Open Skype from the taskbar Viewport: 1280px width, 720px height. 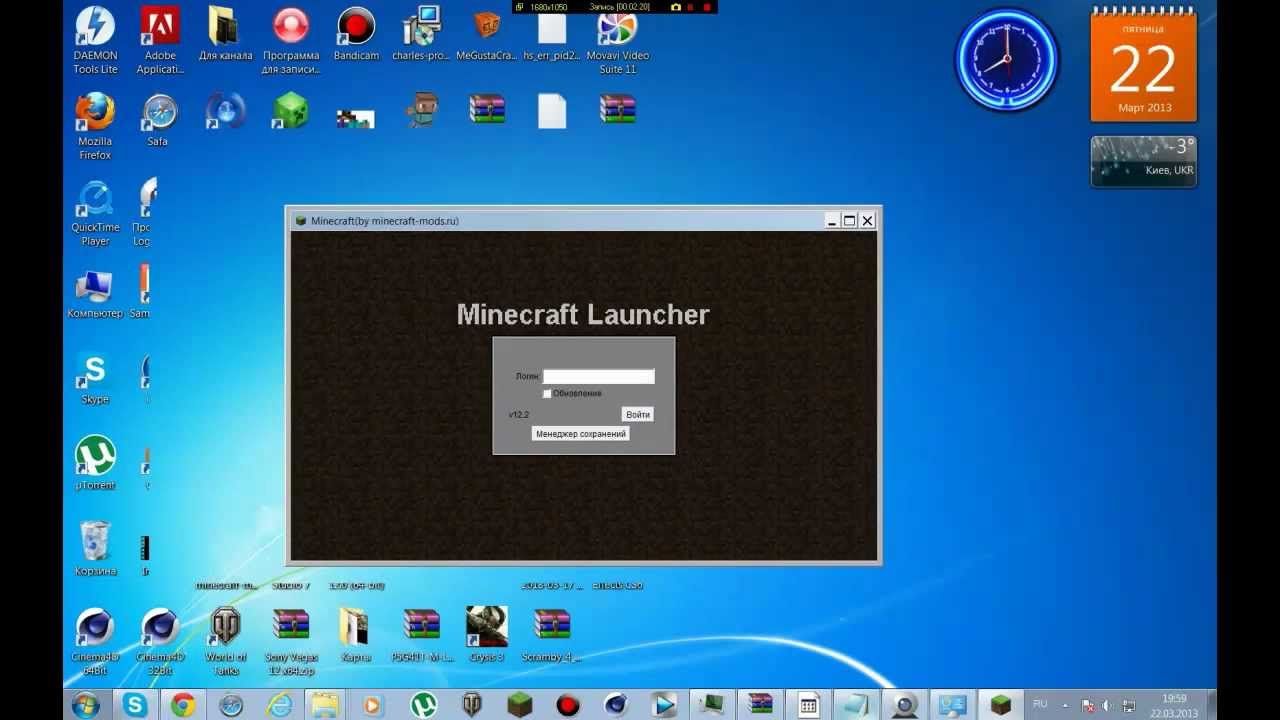(x=135, y=705)
